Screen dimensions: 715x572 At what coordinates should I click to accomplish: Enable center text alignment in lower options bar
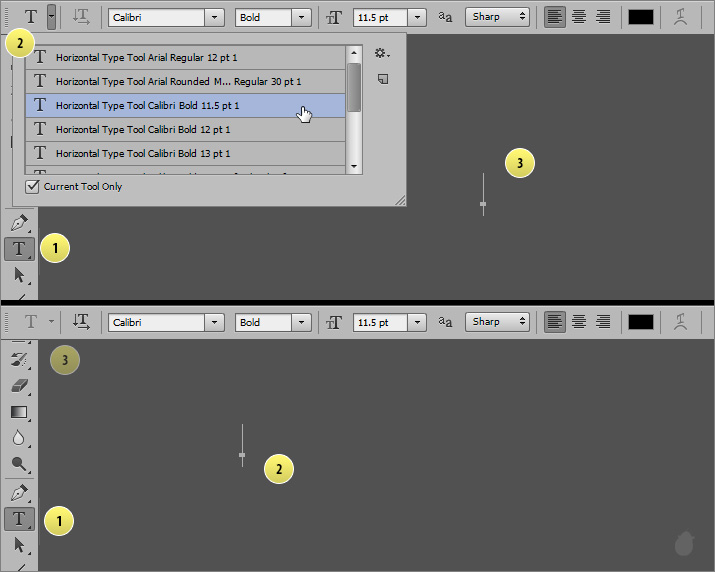(578, 321)
